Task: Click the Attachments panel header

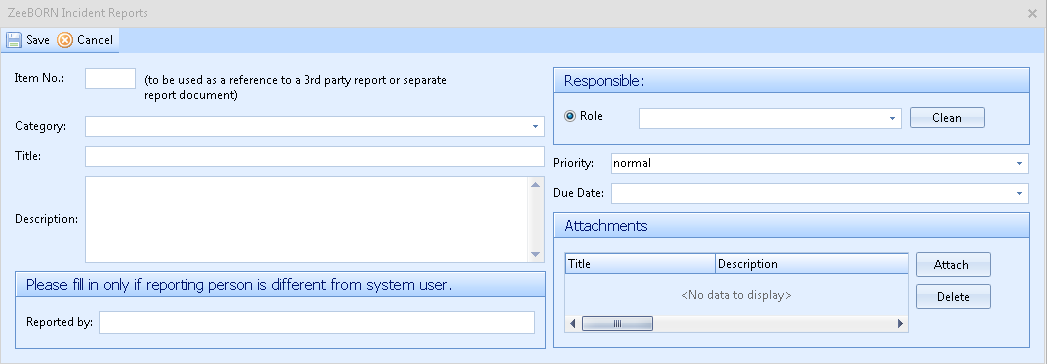Action: (x=791, y=225)
